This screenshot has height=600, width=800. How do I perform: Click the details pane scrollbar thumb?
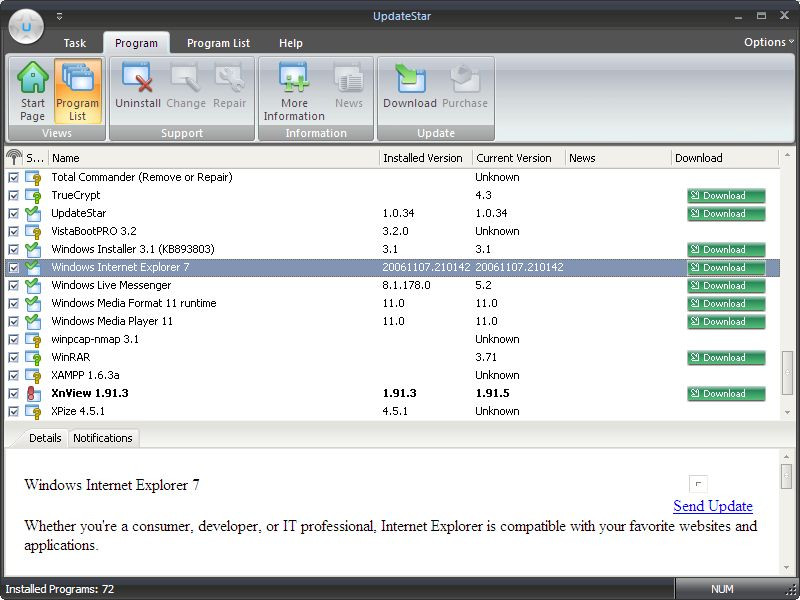pyautogui.click(x=787, y=476)
